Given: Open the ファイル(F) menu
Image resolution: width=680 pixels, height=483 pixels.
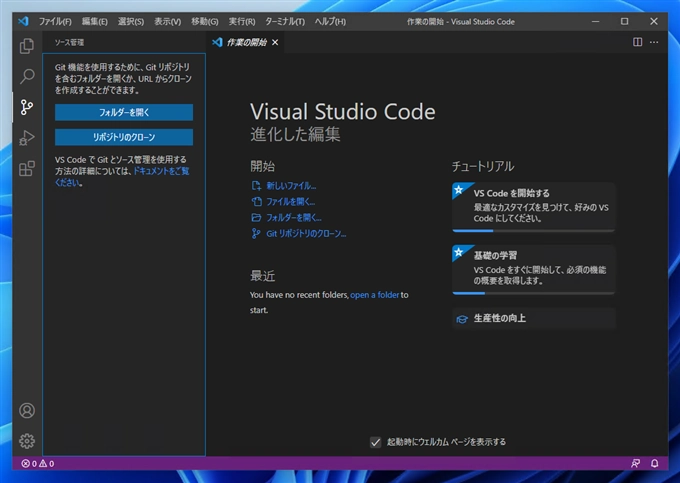Looking at the screenshot, I should tap(55, 21).
